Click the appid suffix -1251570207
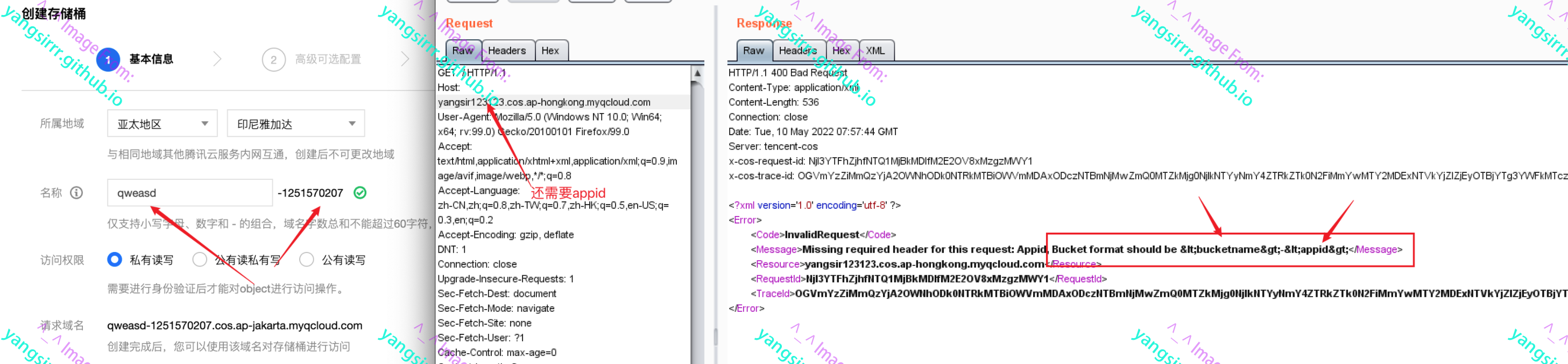 point(310,193)
